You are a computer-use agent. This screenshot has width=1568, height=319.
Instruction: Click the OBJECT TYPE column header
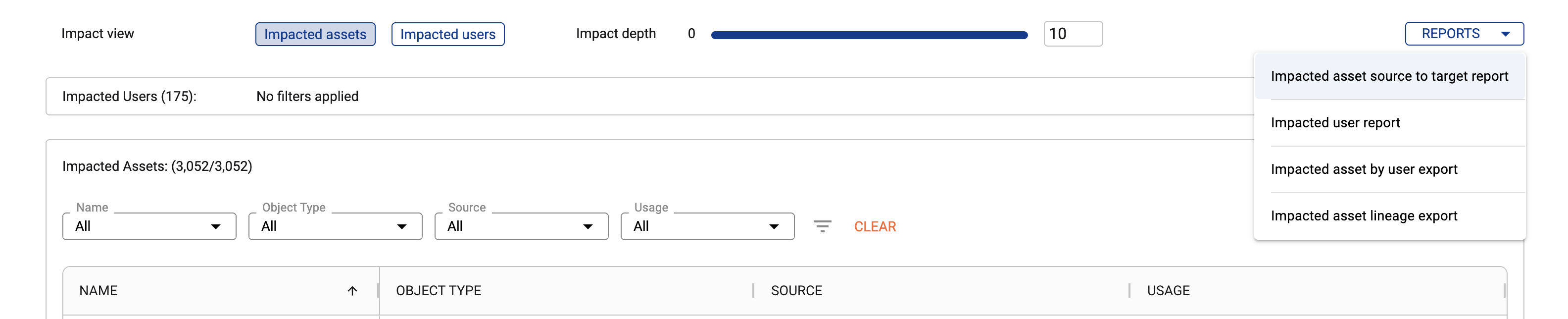click(438, 291)
